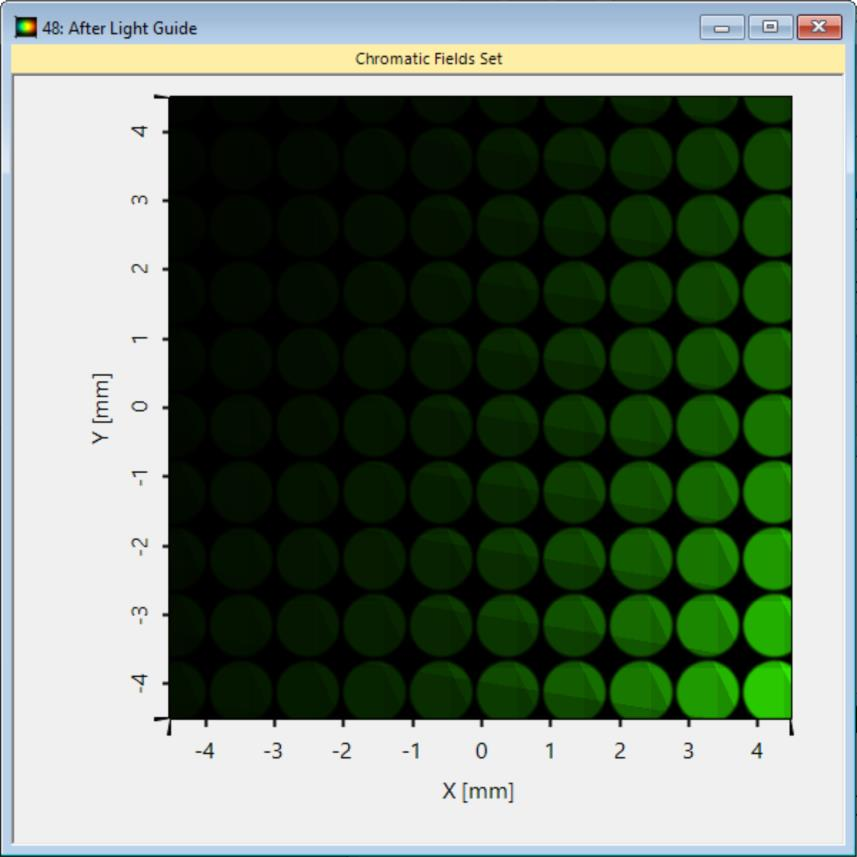Click the 4 tick label on X axis
Image resolution: width=857 pixels, height=857 pixels.
(757, 751)
